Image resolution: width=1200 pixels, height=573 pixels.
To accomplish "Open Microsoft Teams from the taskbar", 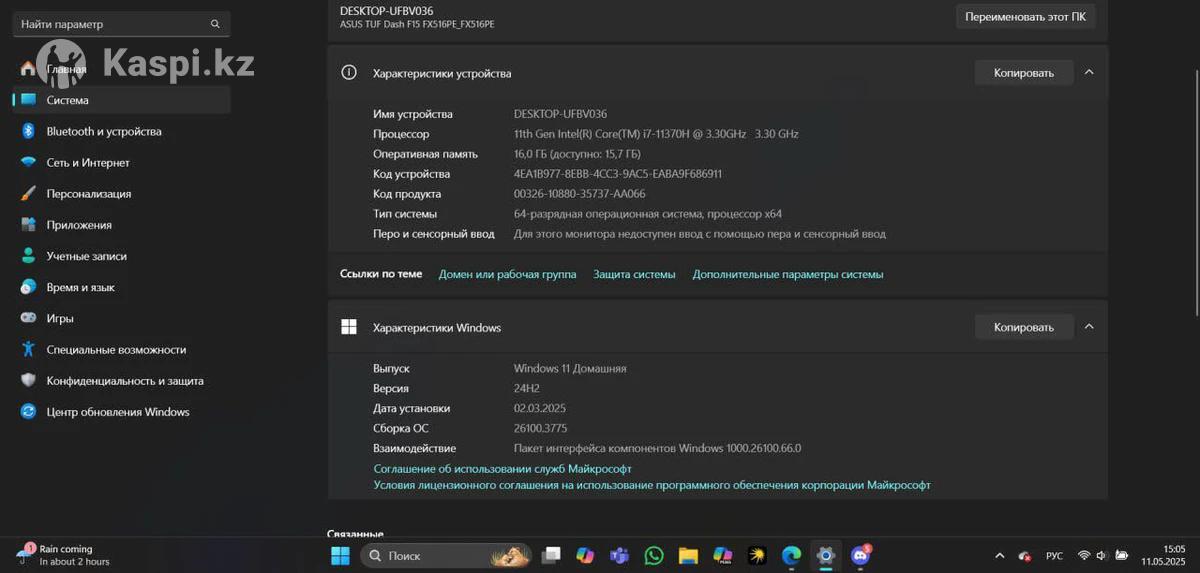I will click(619, 555).
